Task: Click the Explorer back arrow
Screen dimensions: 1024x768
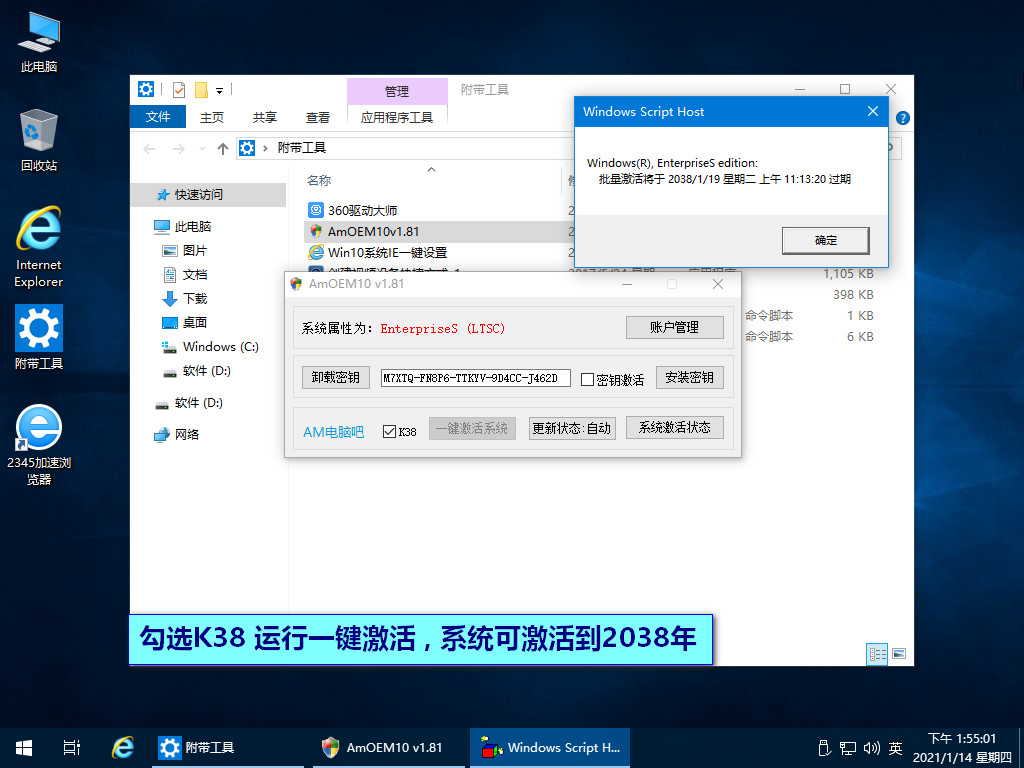Action: (x=150, y=149)
